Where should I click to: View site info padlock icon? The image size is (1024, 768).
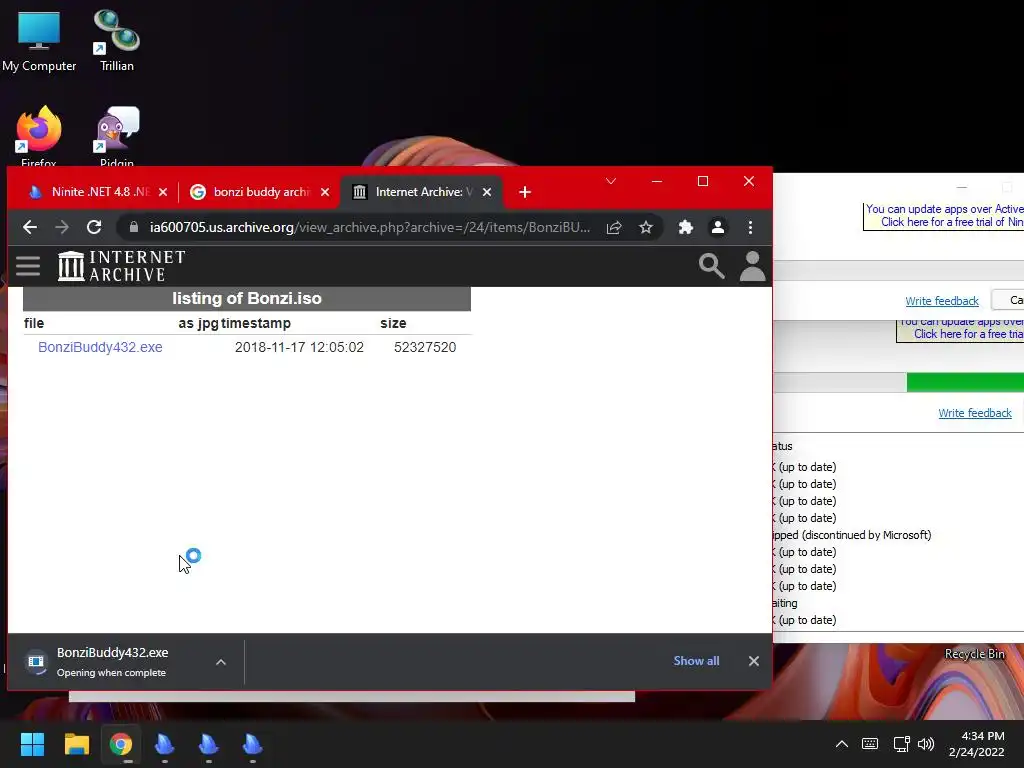tap(134, 227)
